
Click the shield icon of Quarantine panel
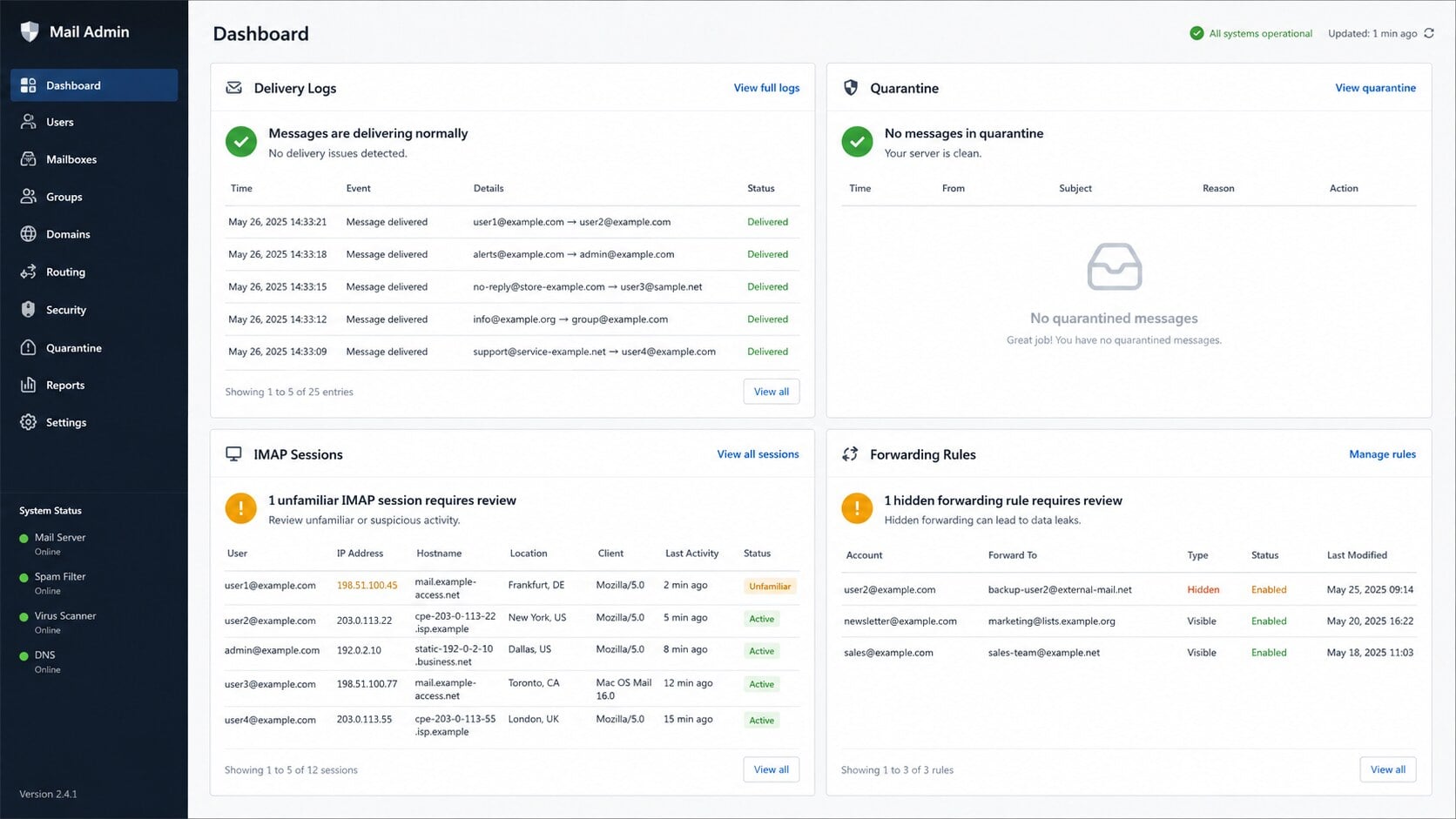click(x=851, y=88)
